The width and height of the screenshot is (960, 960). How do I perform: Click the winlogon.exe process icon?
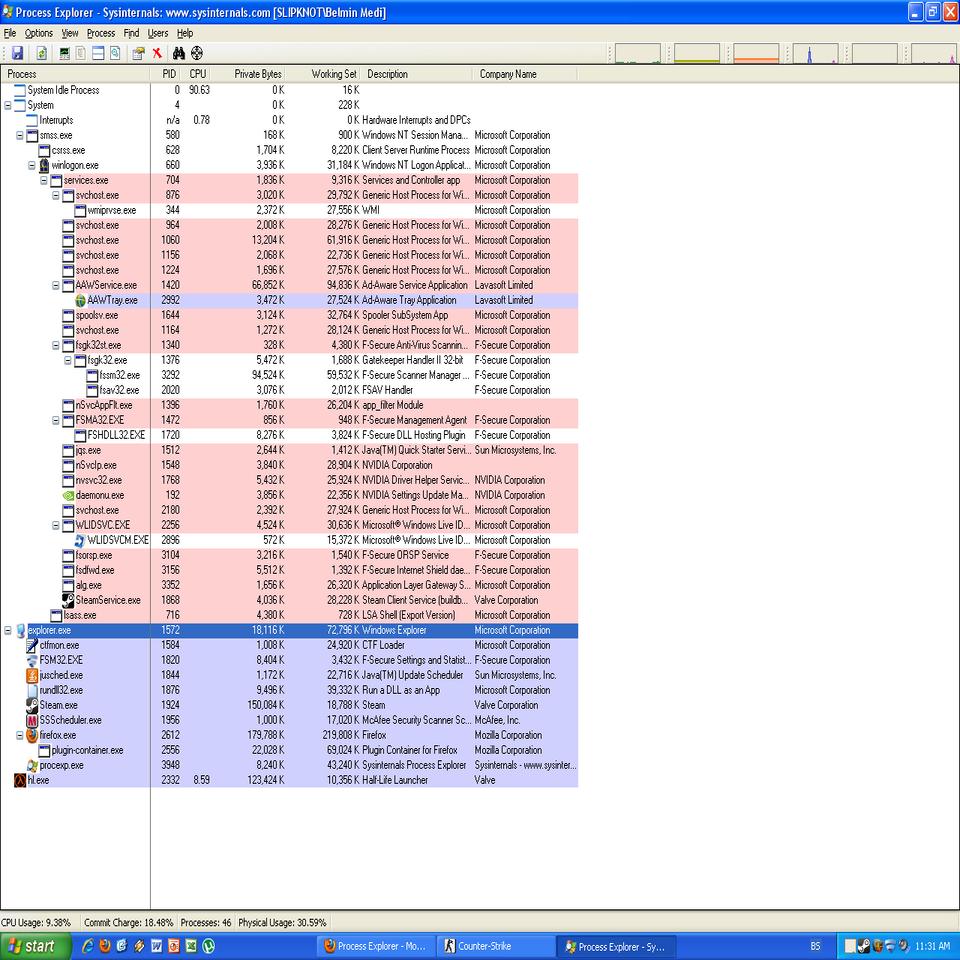tap(44, 165)
